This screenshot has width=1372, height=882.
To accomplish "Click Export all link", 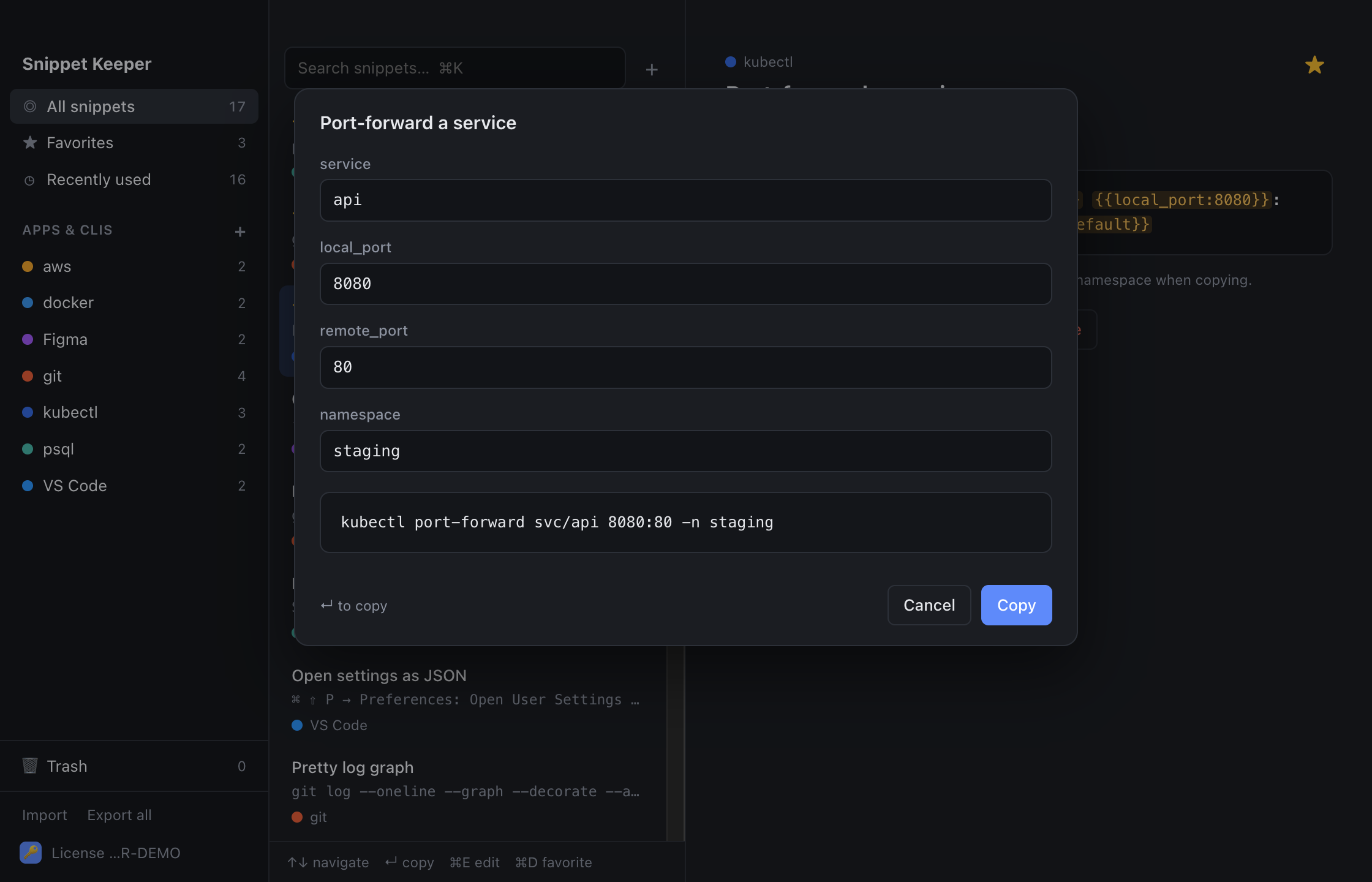I will 119,815.
